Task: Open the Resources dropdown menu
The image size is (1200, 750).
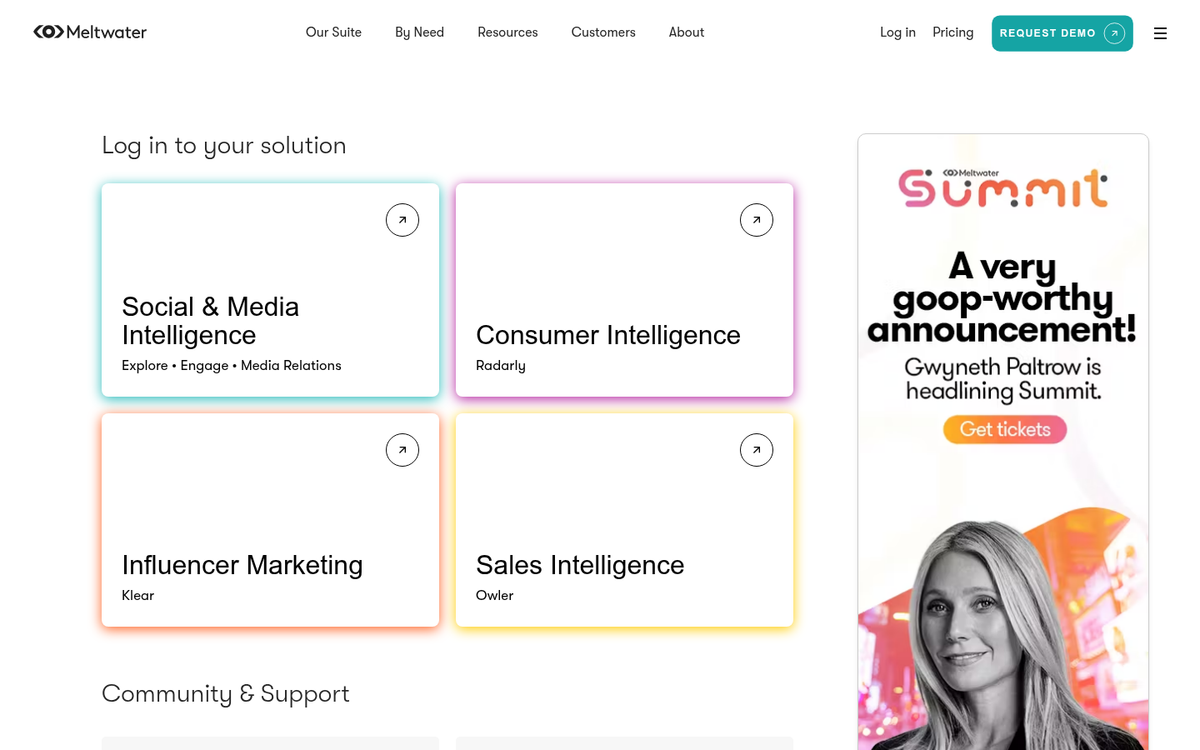Action: (507, 32)
